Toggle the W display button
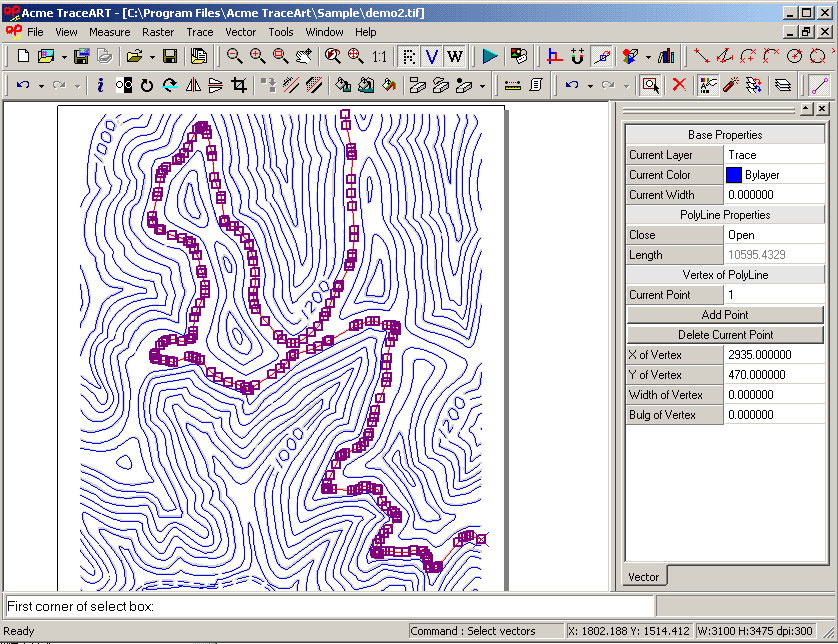 pyautogui.click(x=453, y=58)
